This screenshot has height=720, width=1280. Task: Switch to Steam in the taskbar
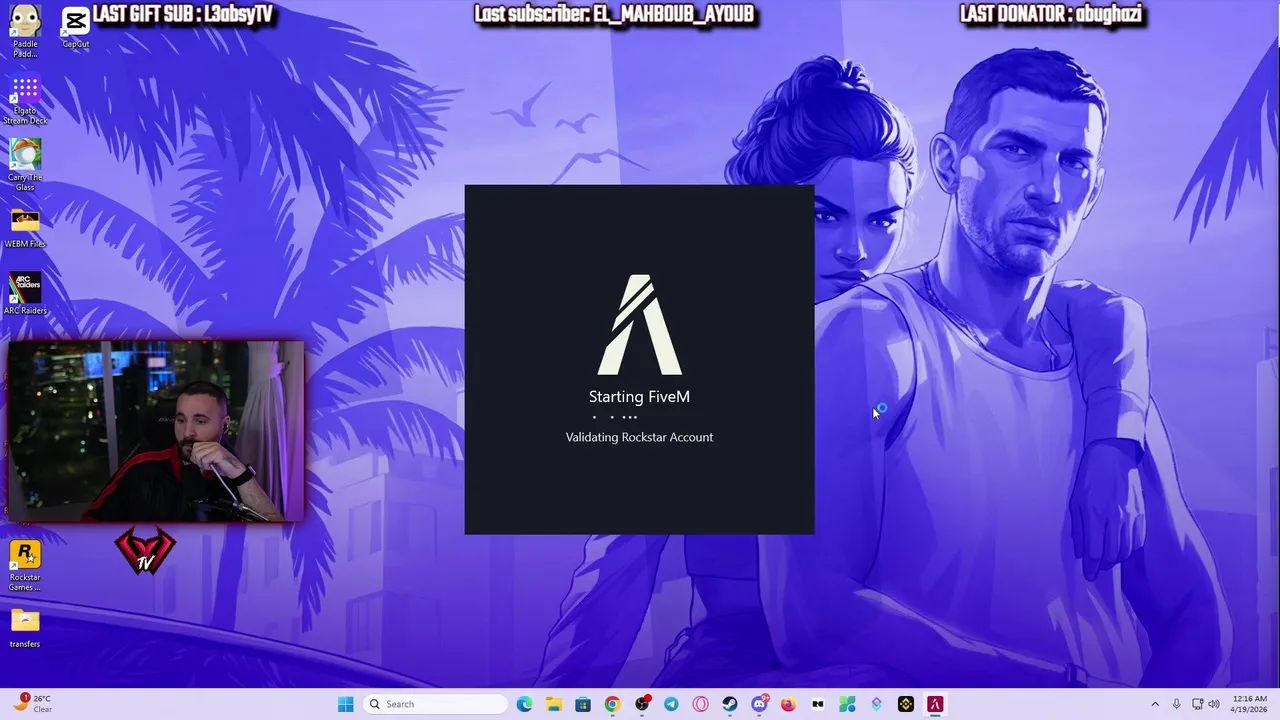click(x=730, y=704)
